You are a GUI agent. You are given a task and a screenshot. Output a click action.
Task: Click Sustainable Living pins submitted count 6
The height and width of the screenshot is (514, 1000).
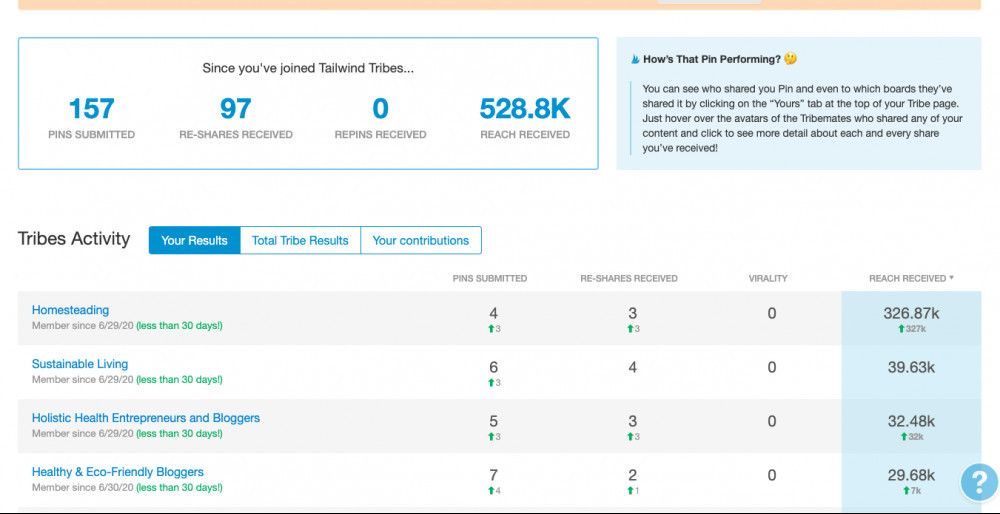(494, 367)
